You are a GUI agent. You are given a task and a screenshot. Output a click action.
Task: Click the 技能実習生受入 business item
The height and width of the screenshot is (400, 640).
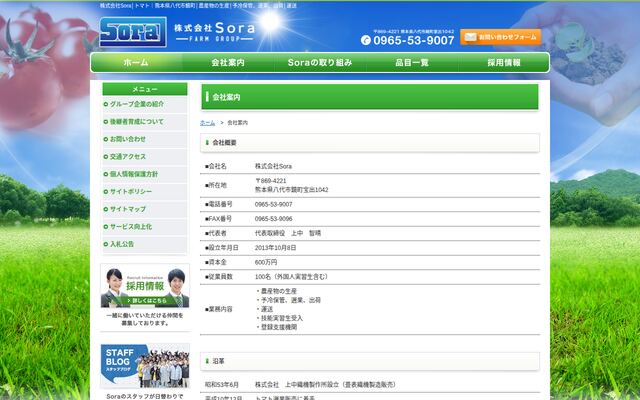click(280, 318)
